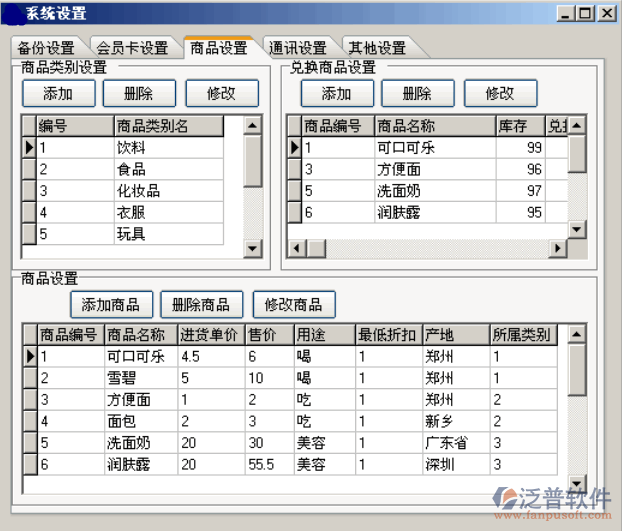Click row selector for category 玩具
This screenshot has height=531, width=622.
click(29, 234)
